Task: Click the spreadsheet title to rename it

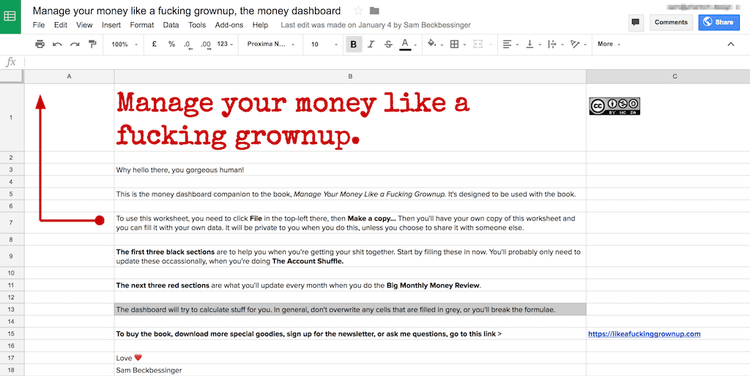Action: 187,11
